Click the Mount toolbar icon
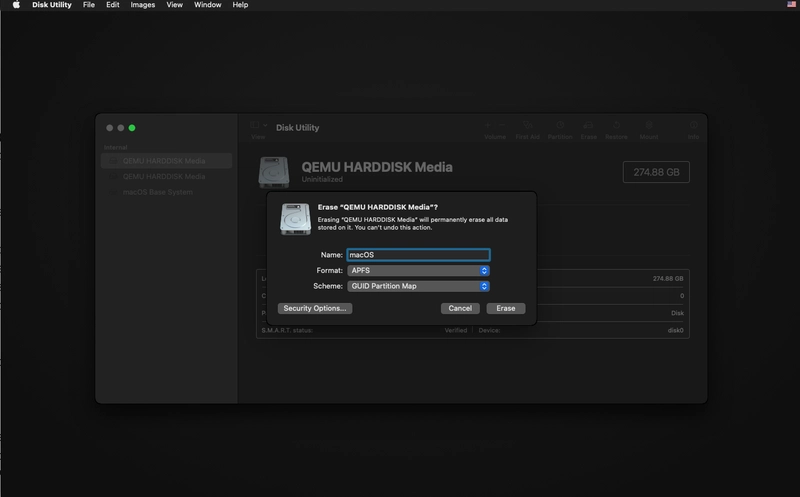This screenshot has height=497, width=800. [x=649, y=125]
